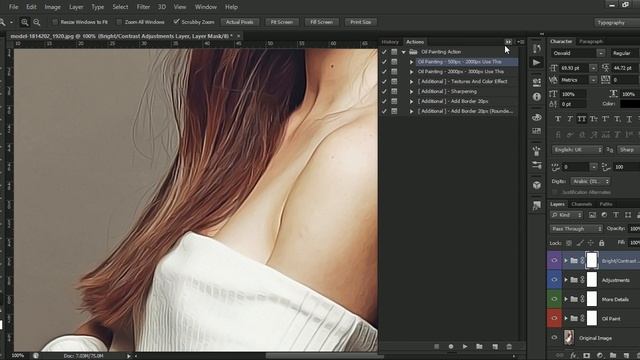Image resolution: width=640 pixels, height=360 pixels.
Task: Create new adjustment layer icon
Action: point(600,356)
